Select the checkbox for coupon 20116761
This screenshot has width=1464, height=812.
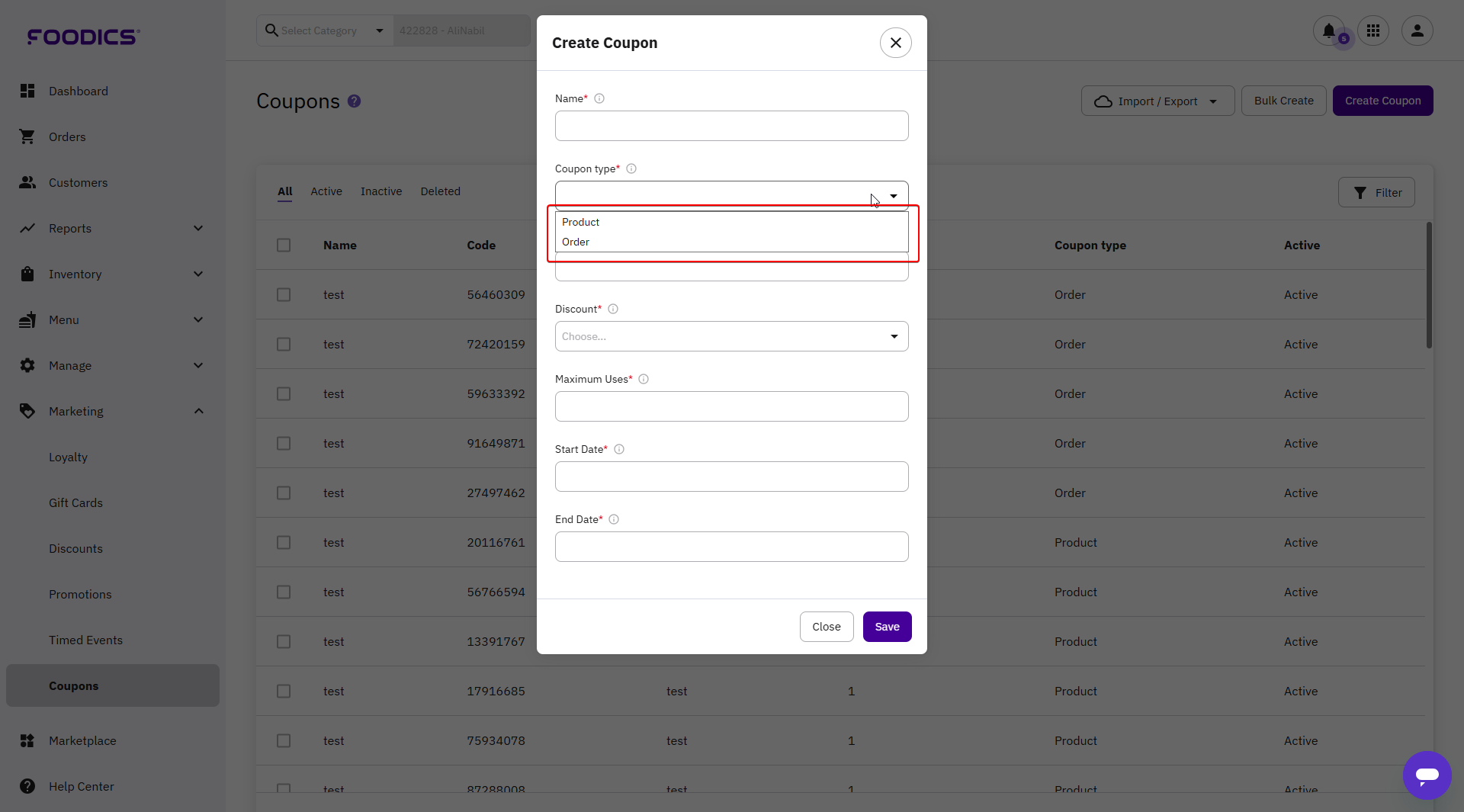click(x=284, y=543)
